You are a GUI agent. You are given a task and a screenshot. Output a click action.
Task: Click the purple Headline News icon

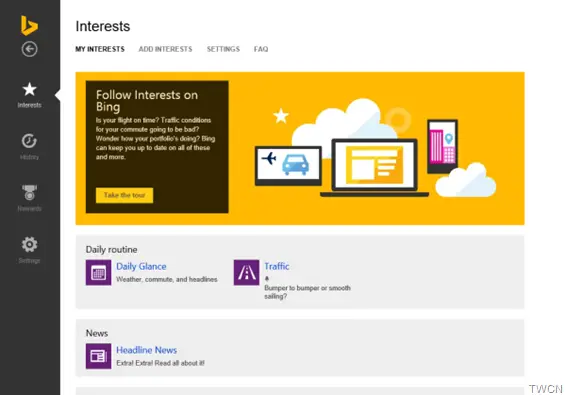(x=99, y=356)
